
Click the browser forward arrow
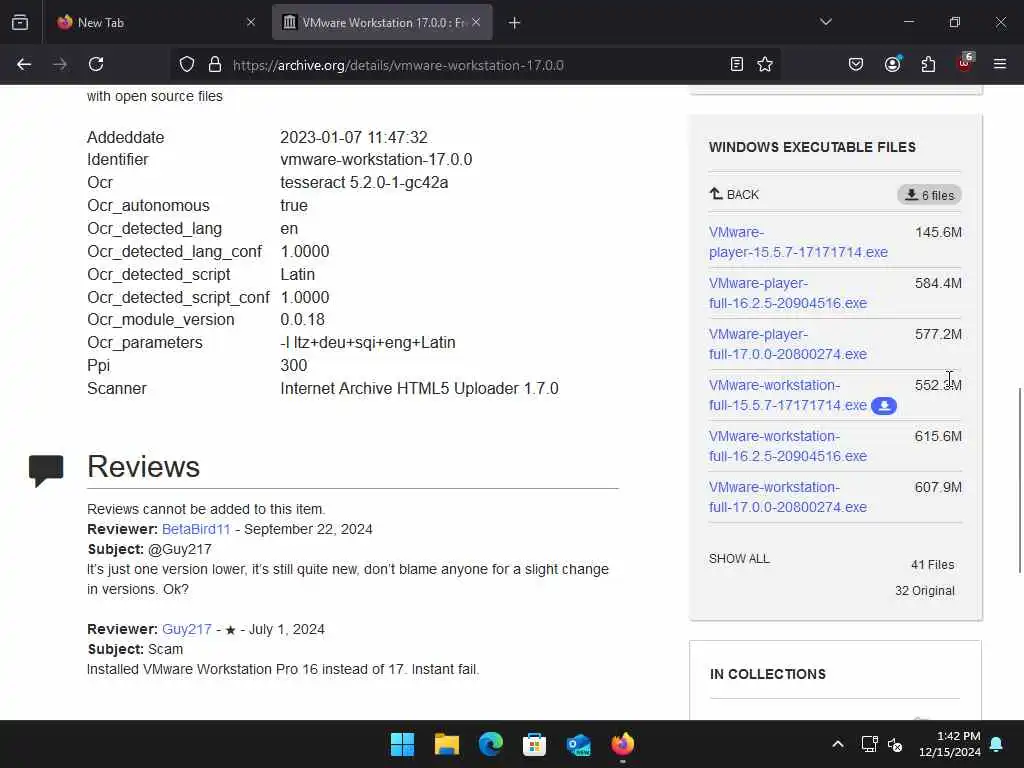point(60,64)
